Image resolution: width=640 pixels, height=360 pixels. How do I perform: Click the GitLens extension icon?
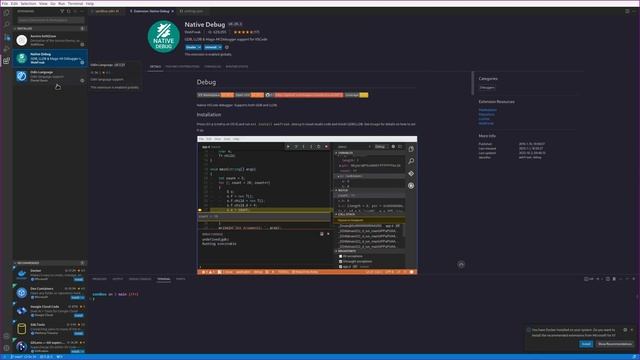pos(22,346)
